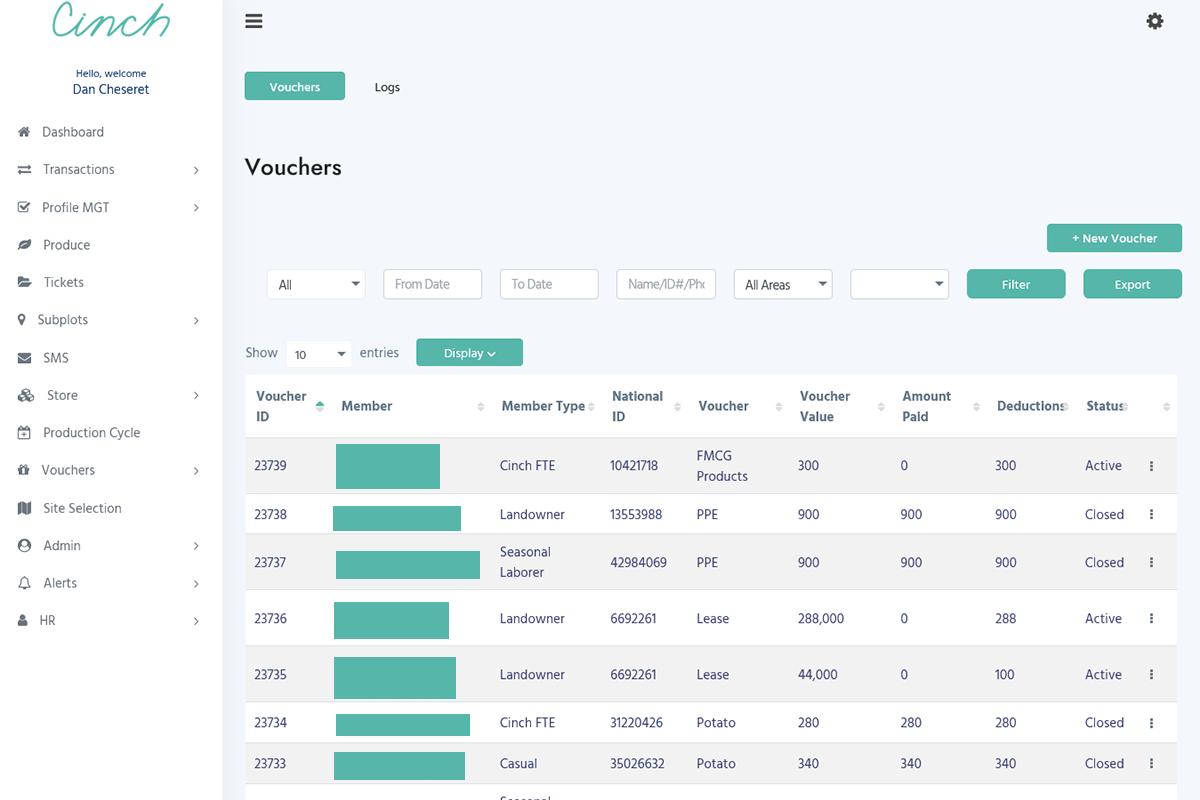Image resolution: width=1200 pixels, height=800 pixels.
Task: Select the Transactions sidebar icon
Action: [x=23, y=169]
